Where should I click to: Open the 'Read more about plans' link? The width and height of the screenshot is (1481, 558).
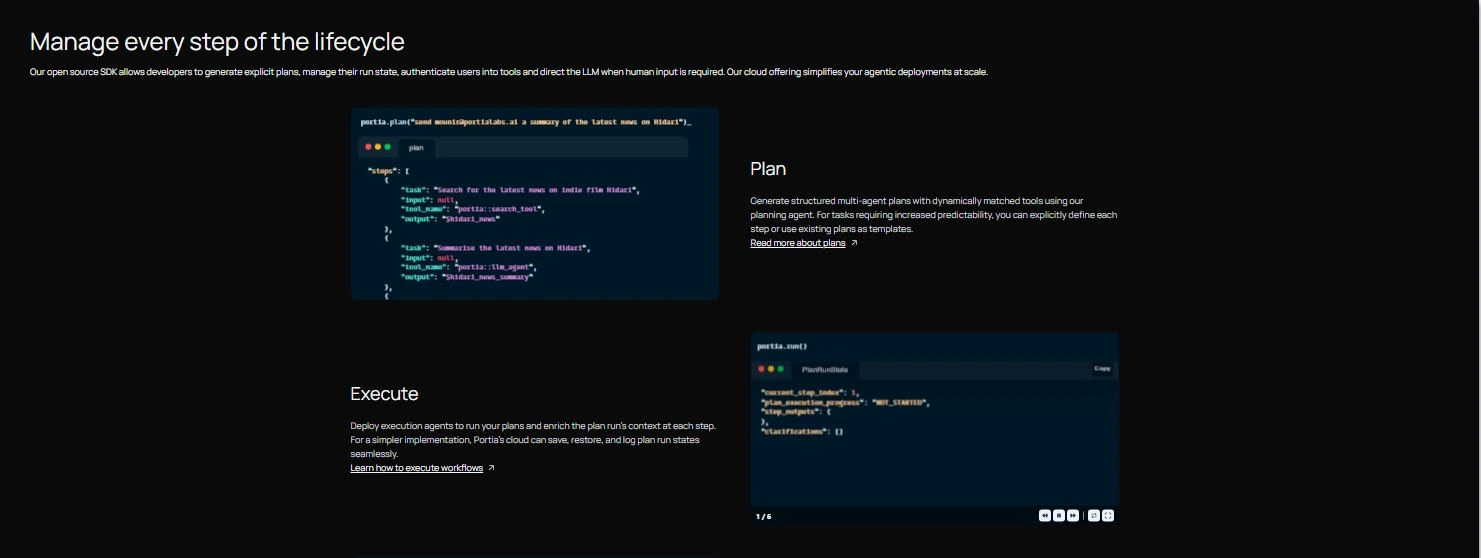click(797, 243)
